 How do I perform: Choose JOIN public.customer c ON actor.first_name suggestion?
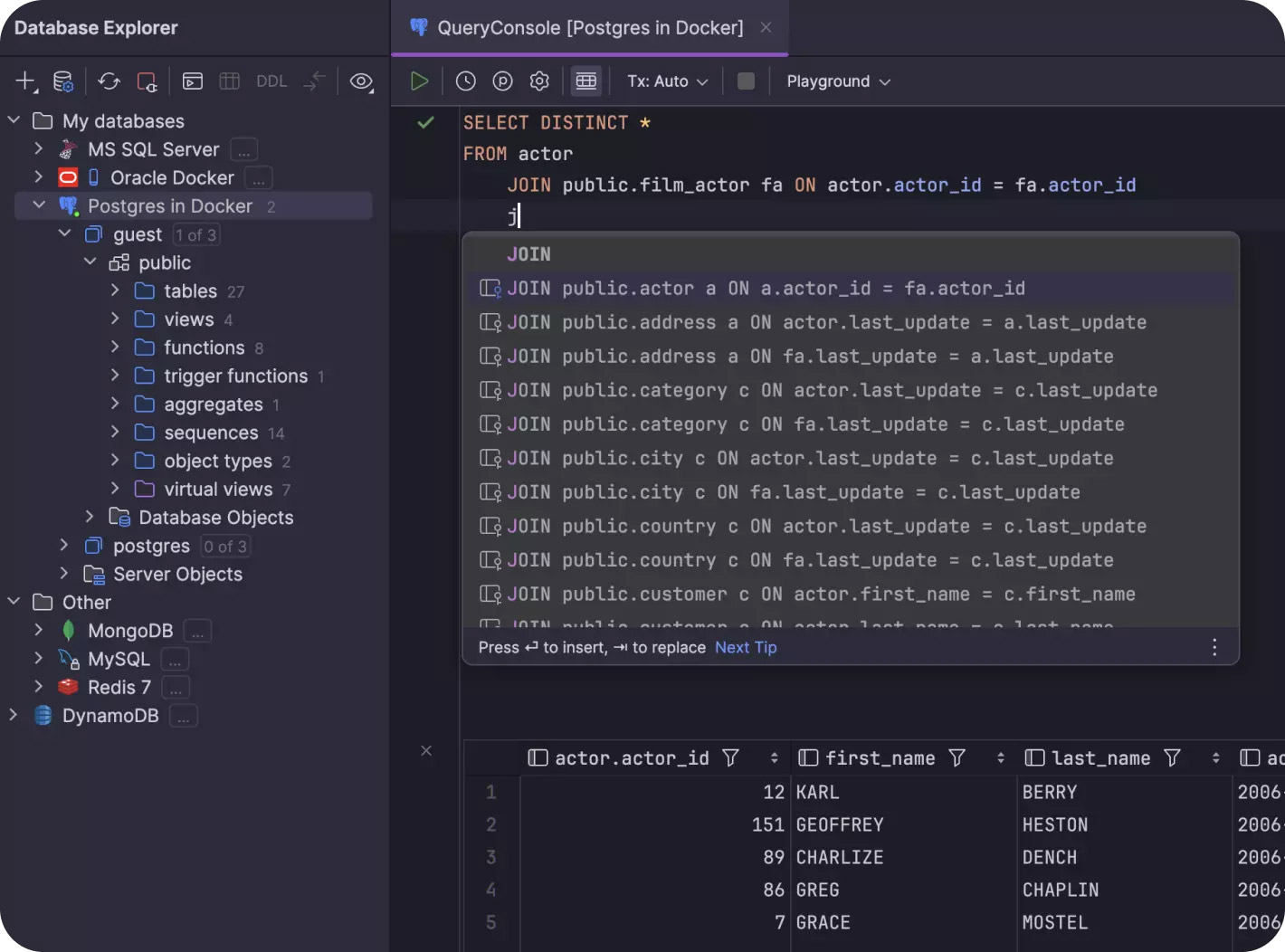(851, 595)
